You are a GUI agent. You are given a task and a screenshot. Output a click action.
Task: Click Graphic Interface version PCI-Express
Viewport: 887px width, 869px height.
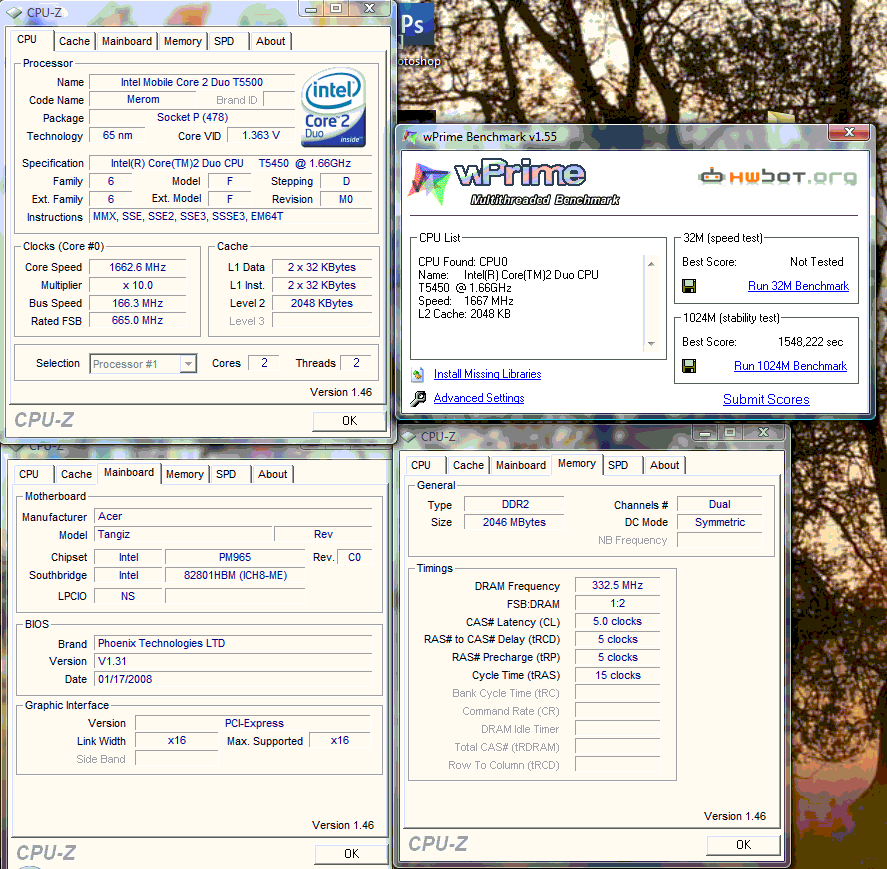click(253, 723)
